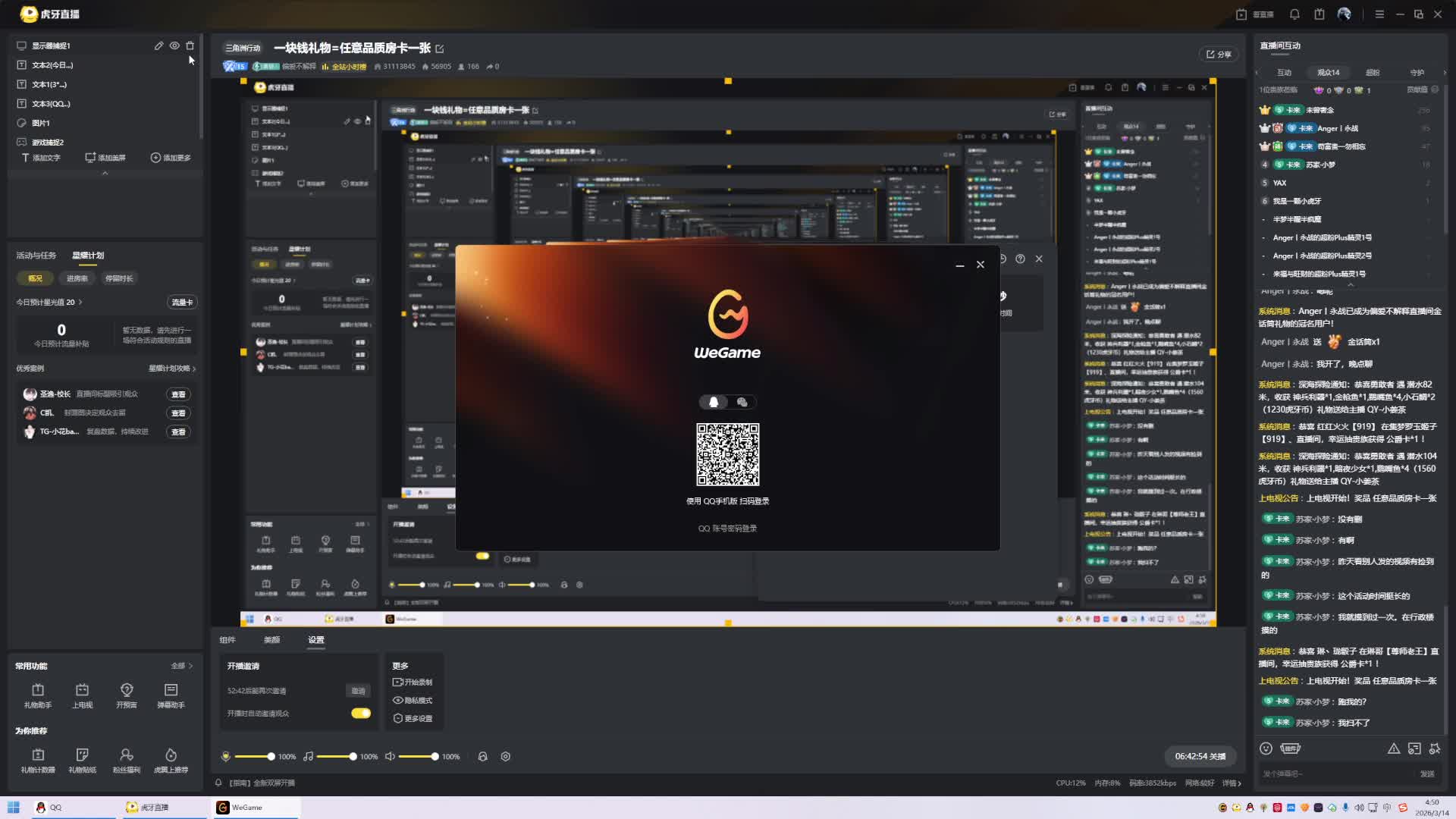The height and width of the screenshot is (819, 1456).
Task: Expand 全部 in common functions
Action: coord(182,666)
